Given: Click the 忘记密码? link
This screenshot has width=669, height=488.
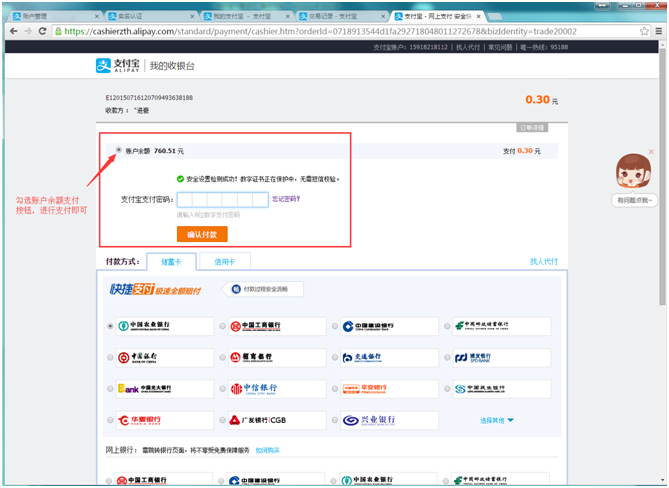Looking at the screenshot, I should click(286, 199).
